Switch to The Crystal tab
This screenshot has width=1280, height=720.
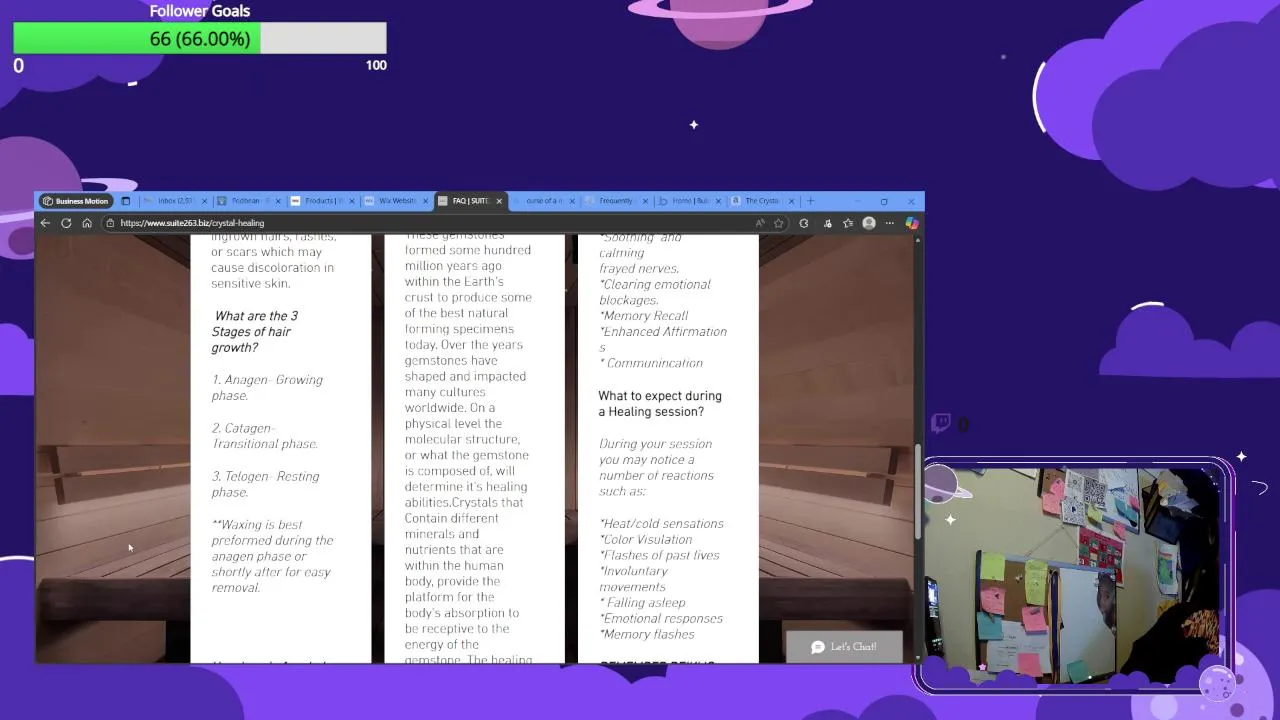762,201
